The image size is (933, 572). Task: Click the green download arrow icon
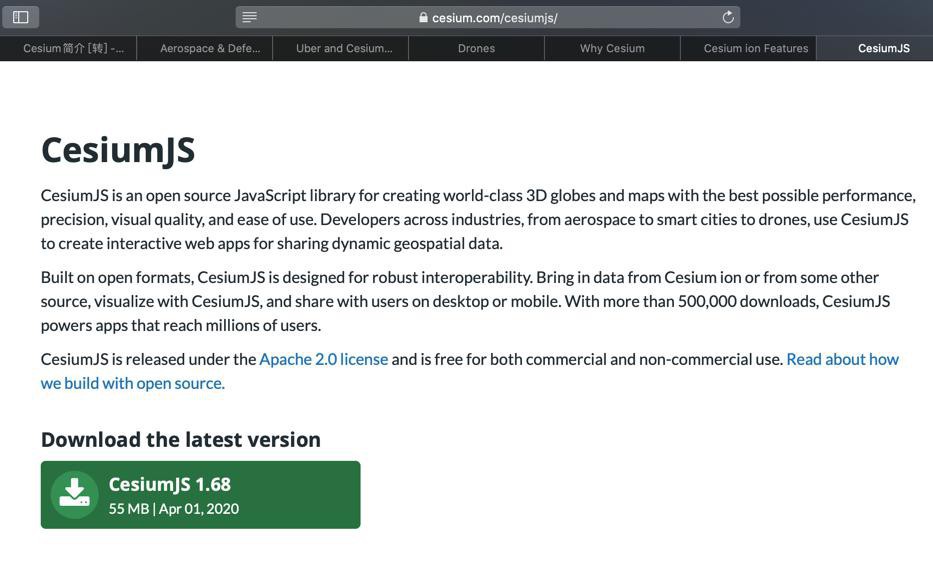(74, 494)
